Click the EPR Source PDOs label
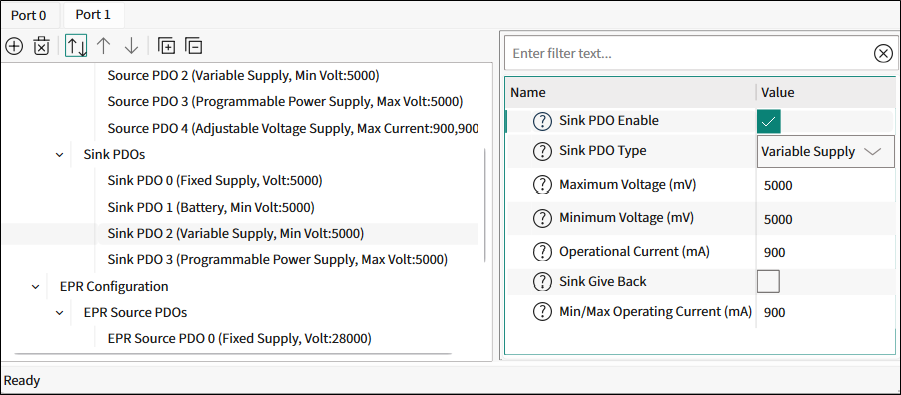The image size is (901, 395). pyautogui.click(x=135, y=313)
